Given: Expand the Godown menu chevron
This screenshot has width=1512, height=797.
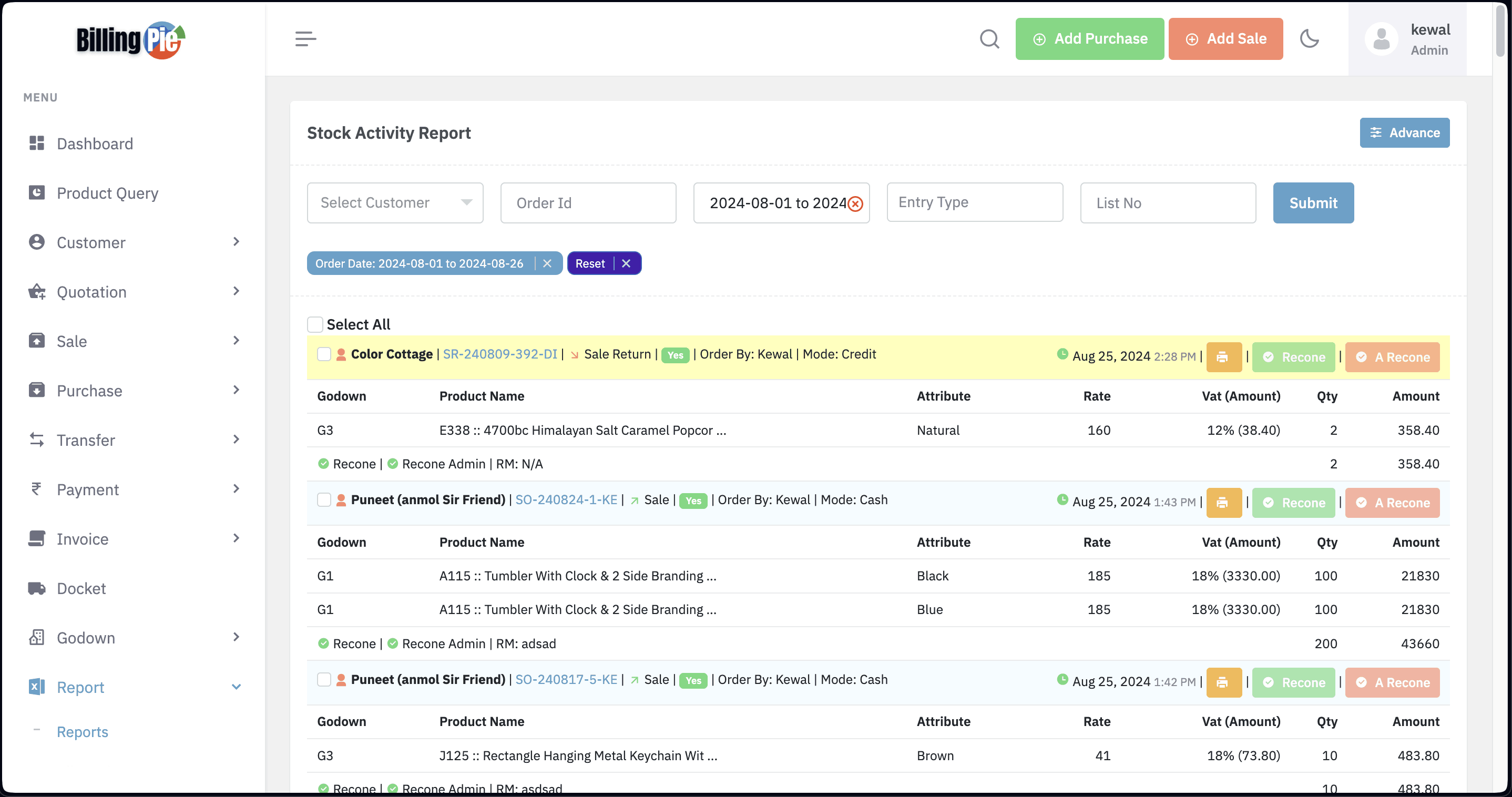Looking at the screenshot, I should (x=236, y=637).
